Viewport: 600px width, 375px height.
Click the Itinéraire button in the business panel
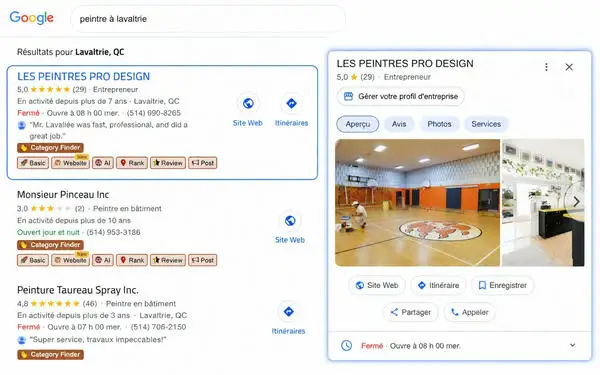pyautogui.click(x=439, y=285)
